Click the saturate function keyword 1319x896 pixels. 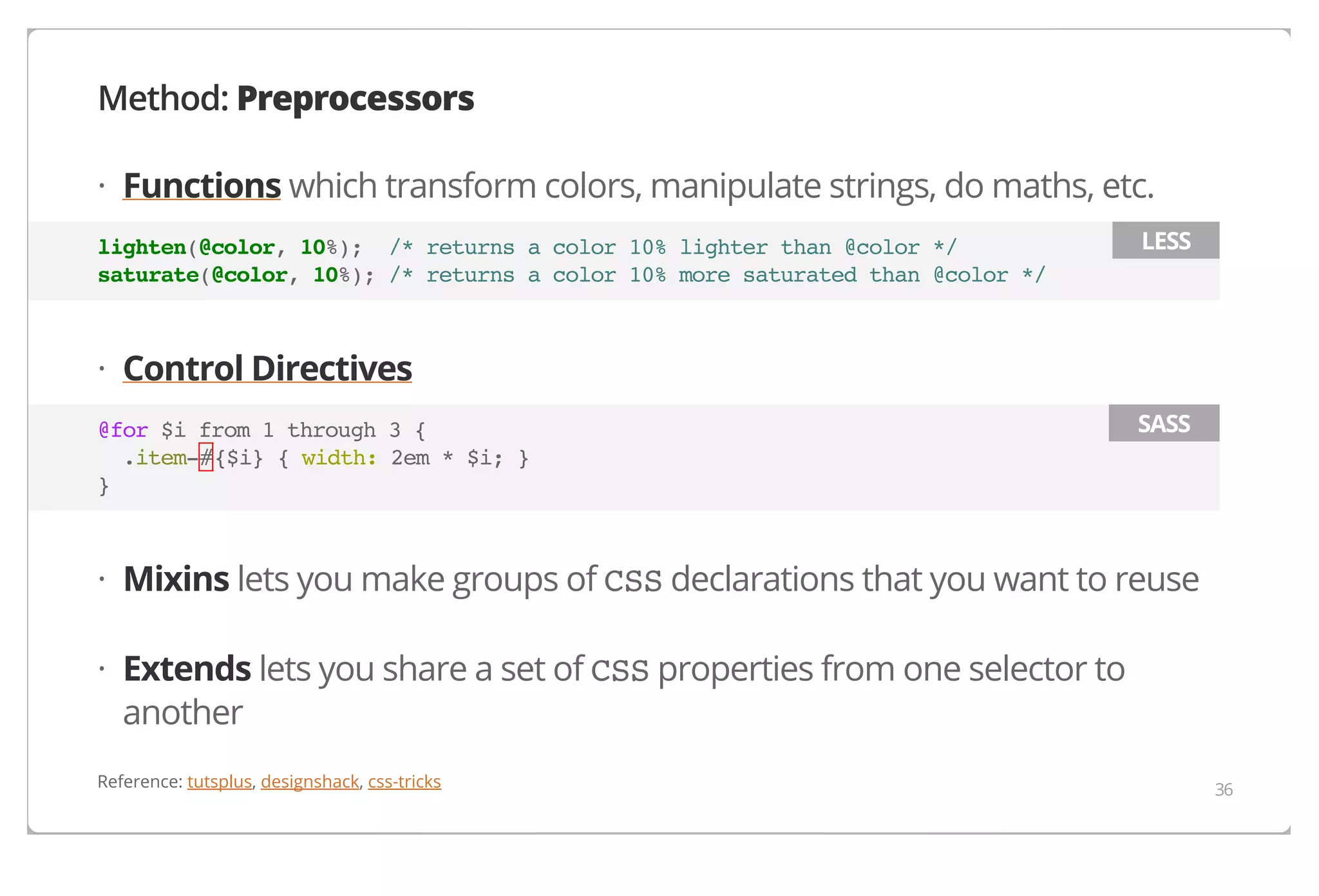(148, 275)
